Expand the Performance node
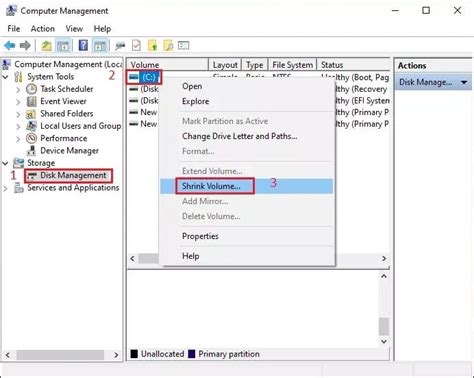This screenshot has height=378, width=474. [18, 139]
